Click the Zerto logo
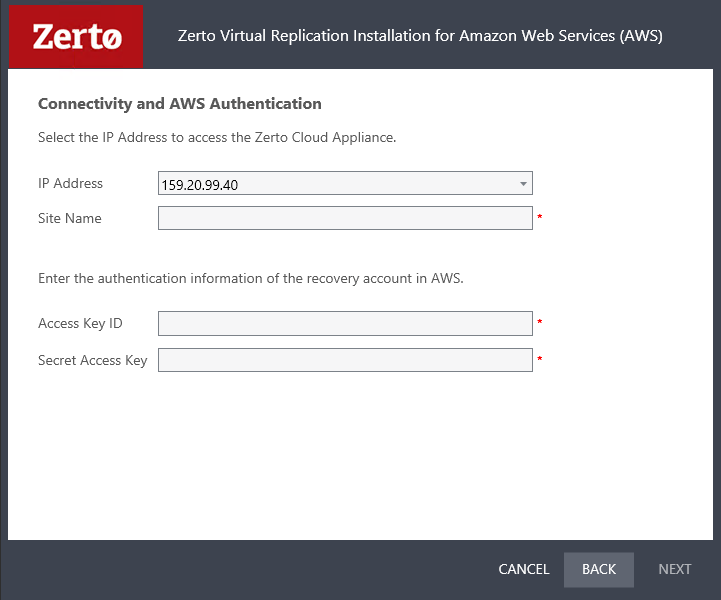The width and height of the screenshot is (721, 600). click(76, 37)
